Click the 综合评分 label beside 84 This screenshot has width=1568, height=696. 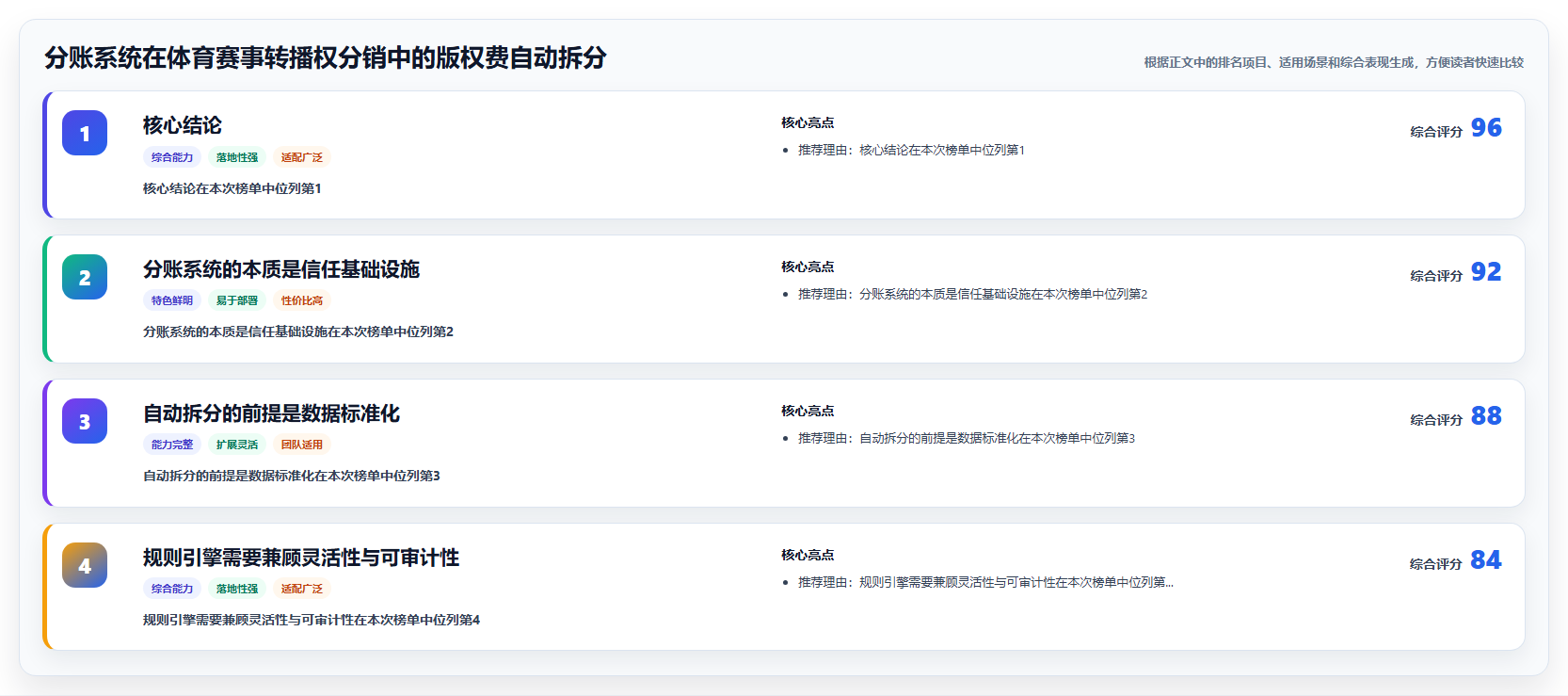[1436, 564]
